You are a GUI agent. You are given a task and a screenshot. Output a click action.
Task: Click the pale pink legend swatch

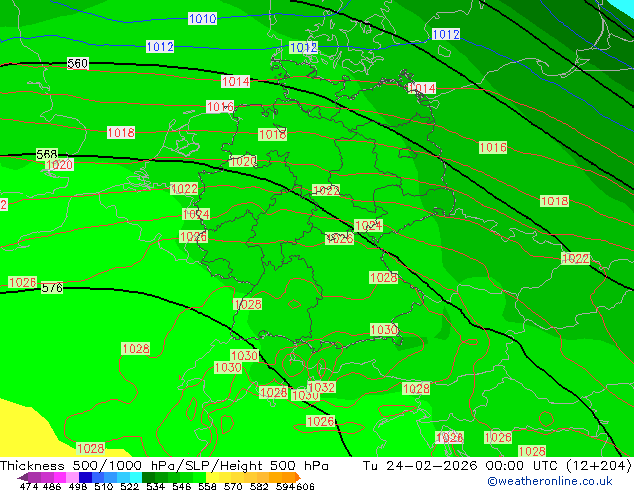(x=72, y=477)
